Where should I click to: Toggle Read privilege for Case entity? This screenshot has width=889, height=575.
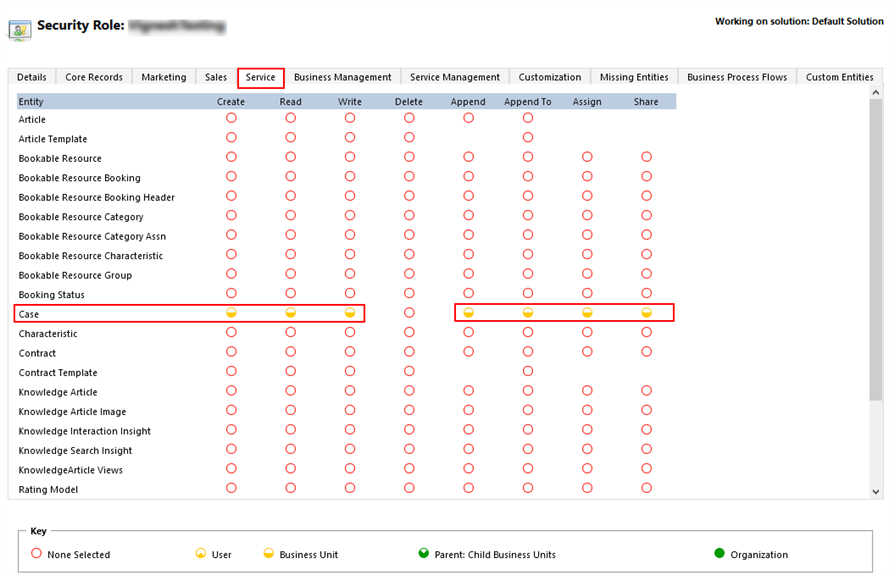point(290,313)
